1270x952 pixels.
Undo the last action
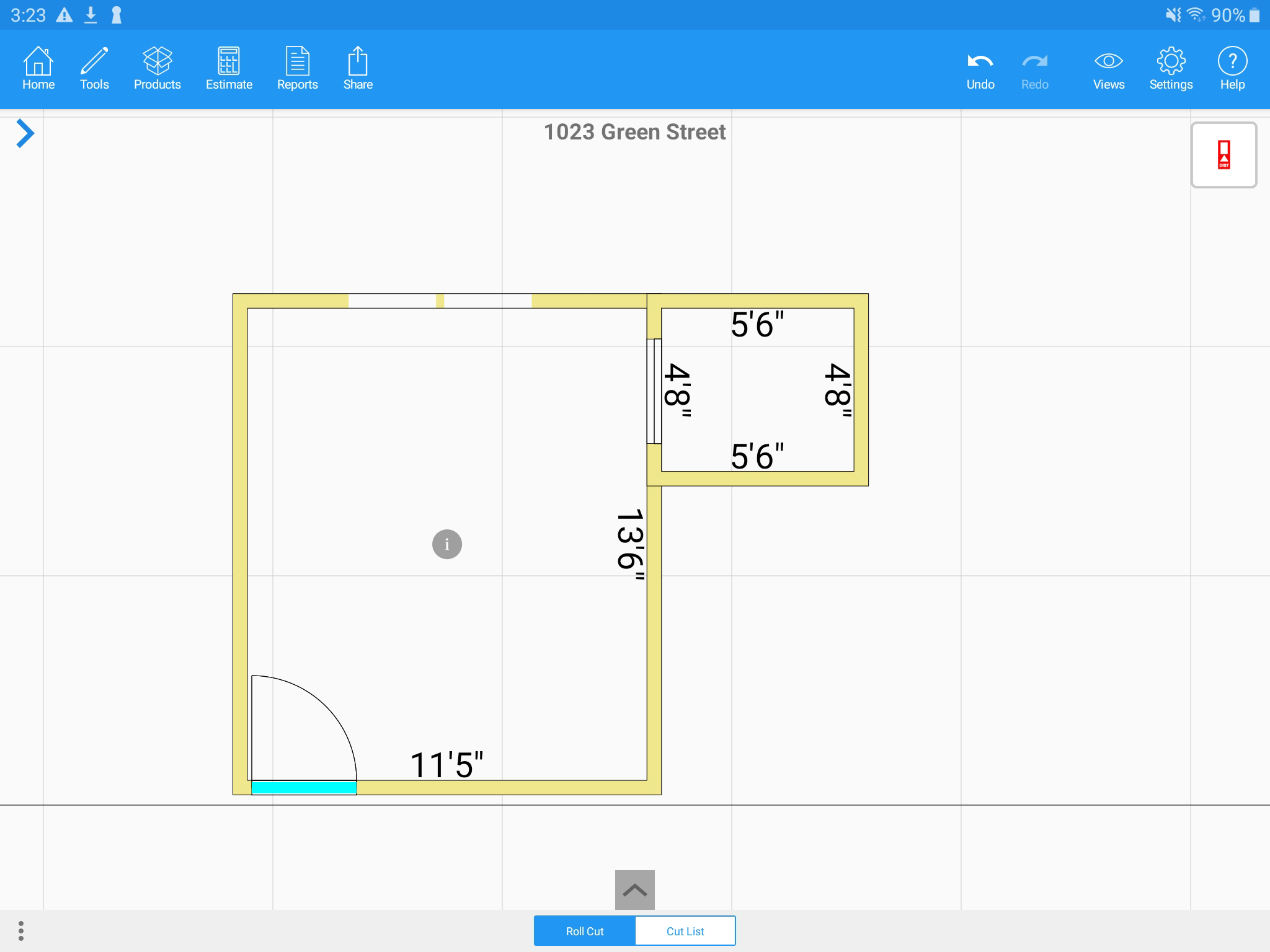[980, 69]
